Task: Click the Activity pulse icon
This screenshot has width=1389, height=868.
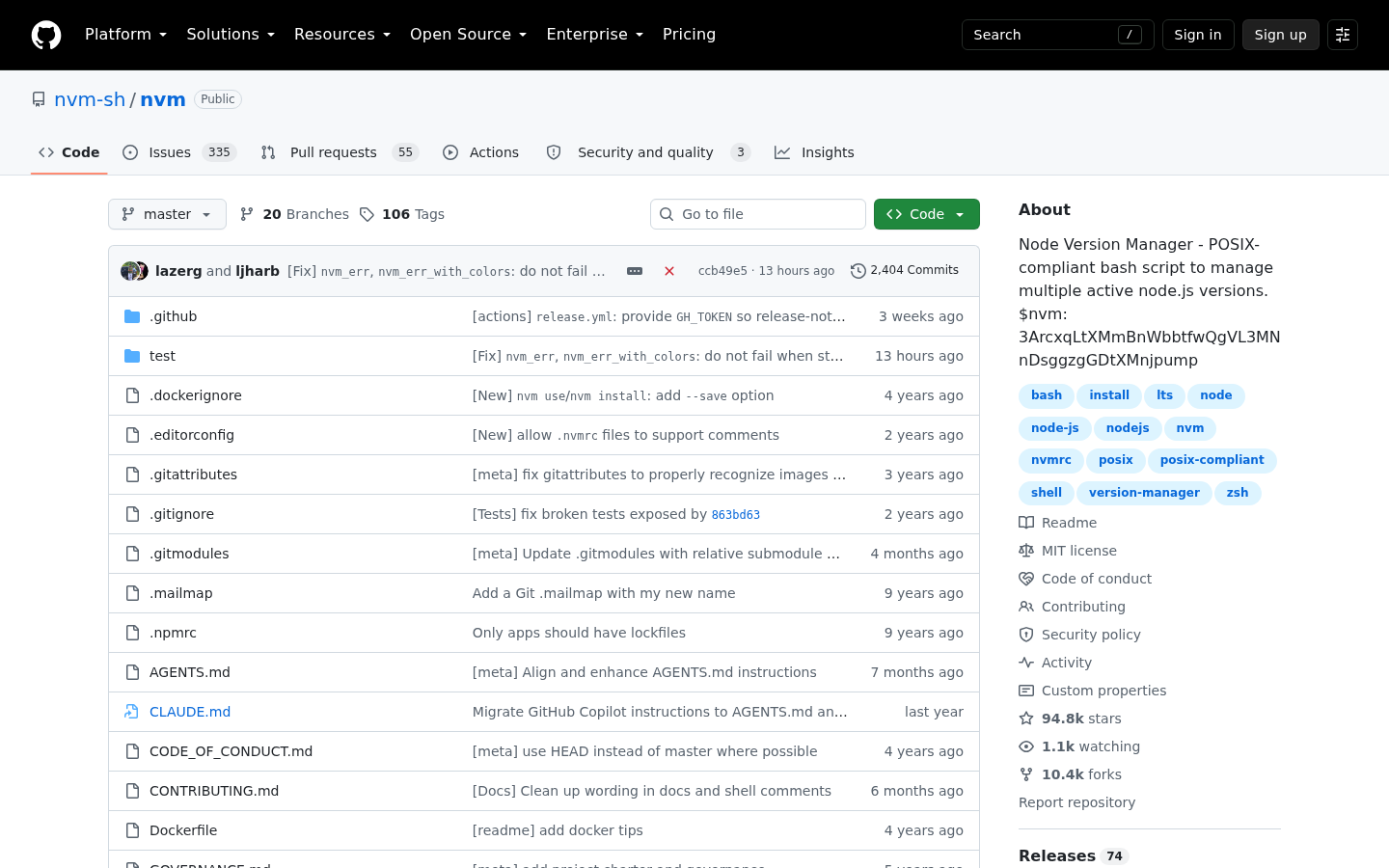Action: [1026, 663]
